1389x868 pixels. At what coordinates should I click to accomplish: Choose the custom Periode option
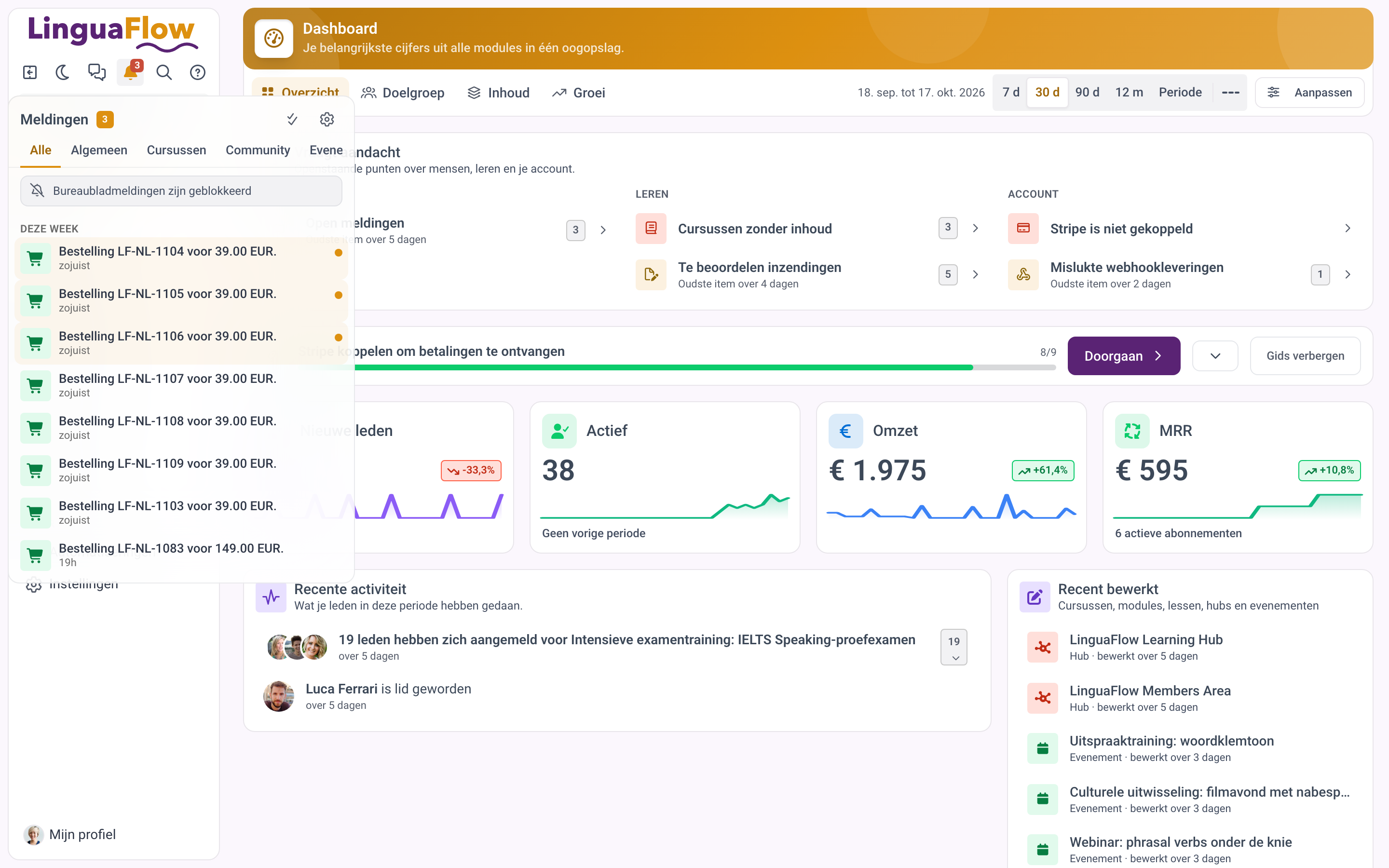tap(1180, 93)
